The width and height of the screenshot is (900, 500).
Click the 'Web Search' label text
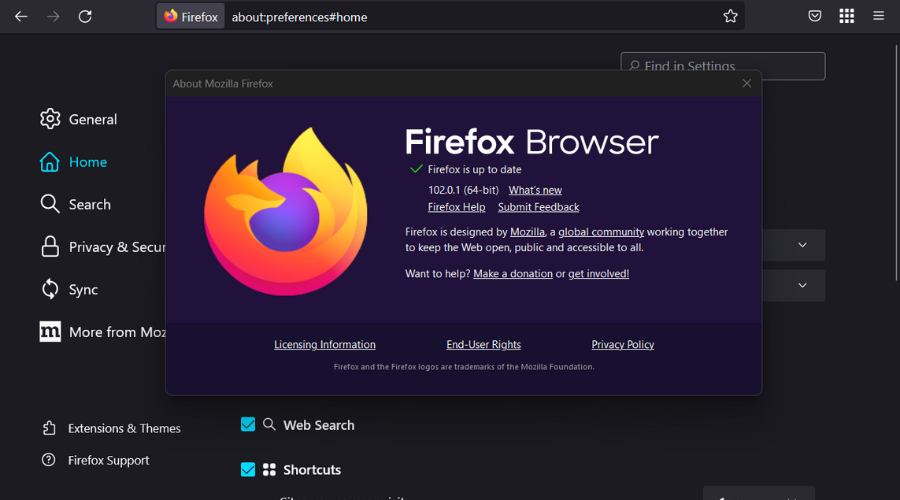pyautogui.click(x=319, y=425)
